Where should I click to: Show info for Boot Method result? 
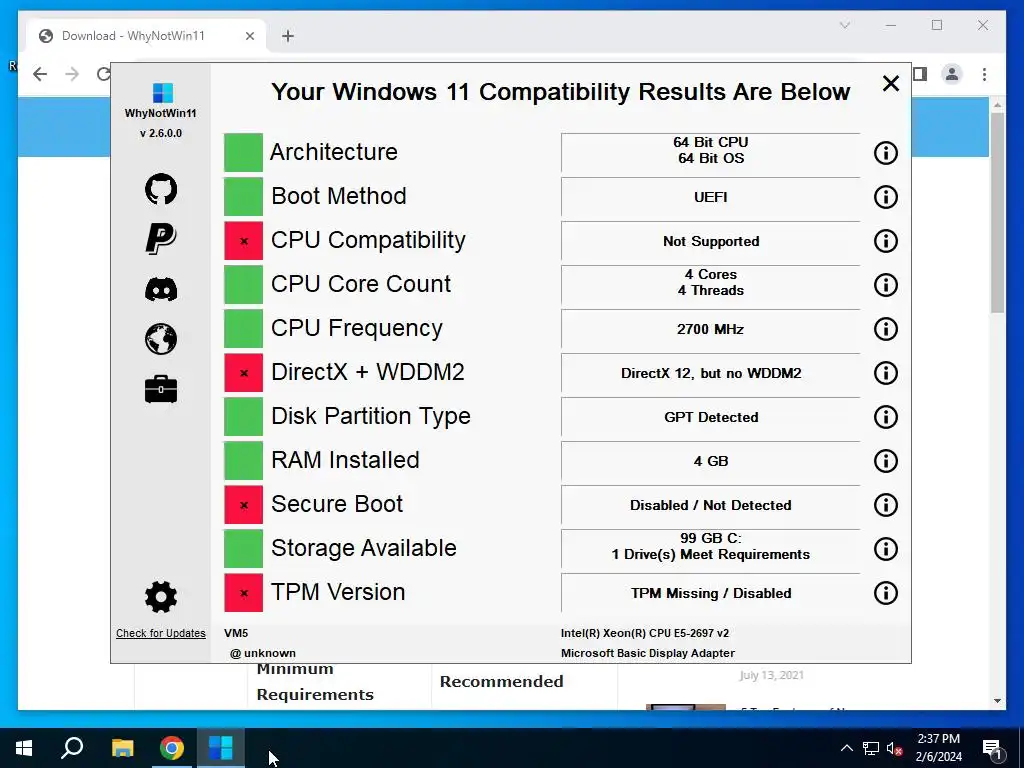[x=886, y=197]
